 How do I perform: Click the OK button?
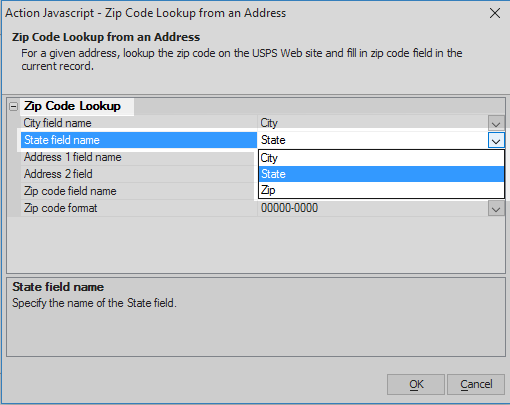coord(416,384)
